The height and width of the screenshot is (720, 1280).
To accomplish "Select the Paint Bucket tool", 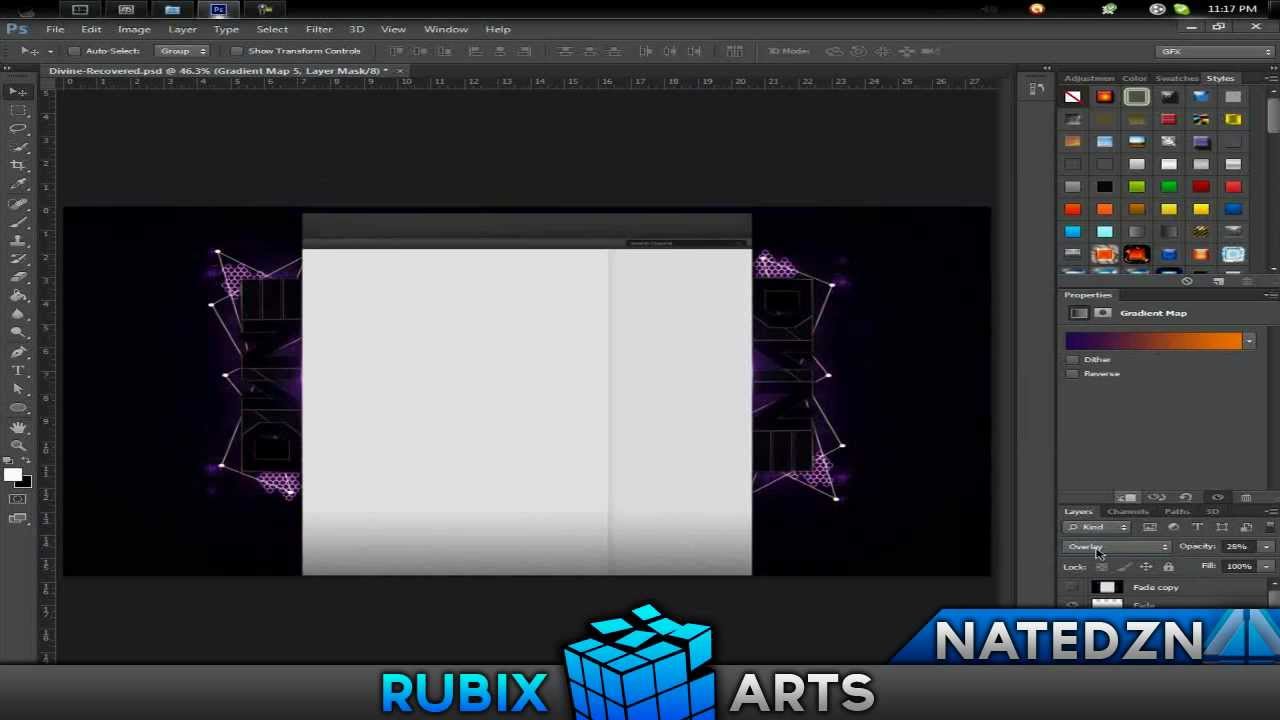I will tap(18, 295).
